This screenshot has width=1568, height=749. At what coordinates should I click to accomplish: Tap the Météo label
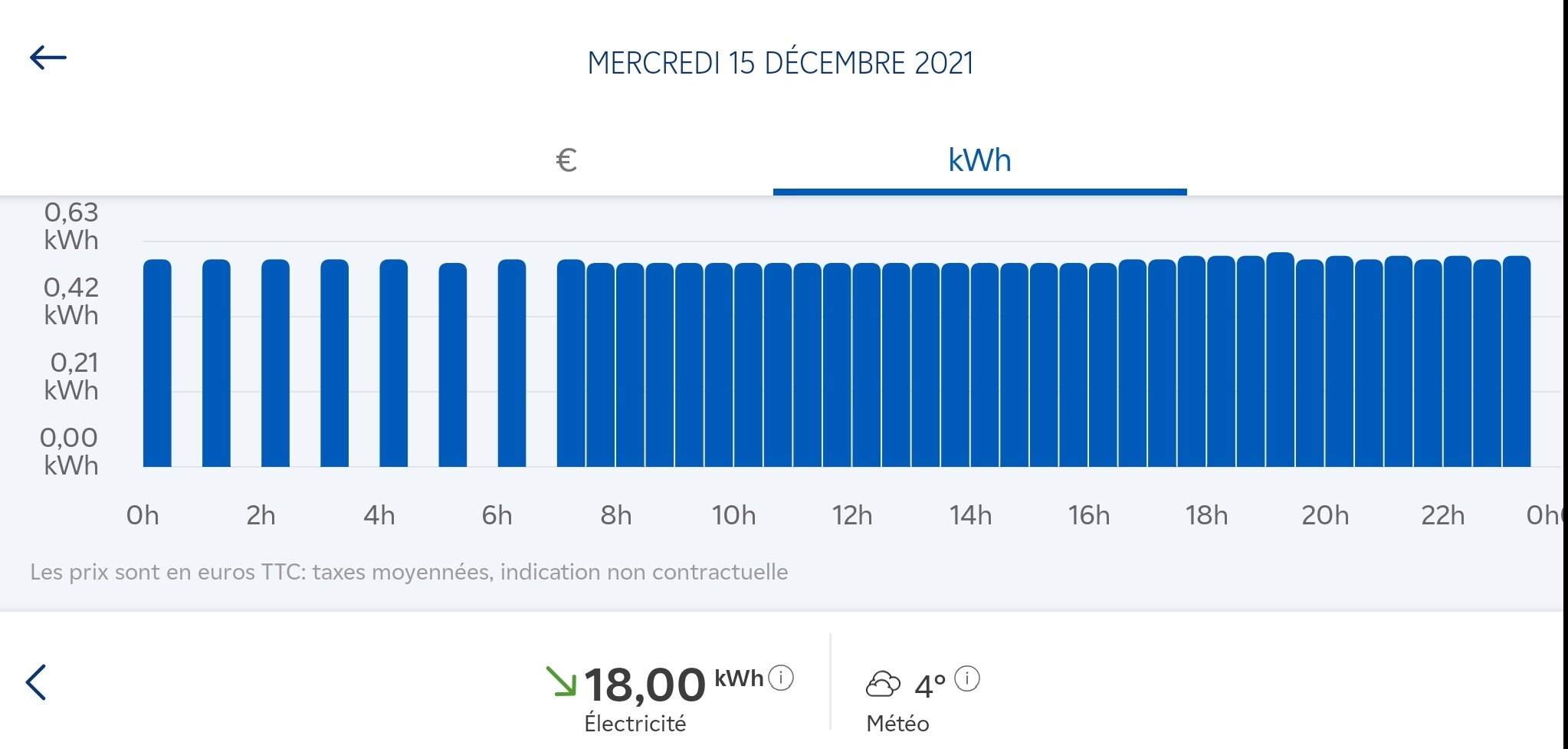click(x=897, y=724)
